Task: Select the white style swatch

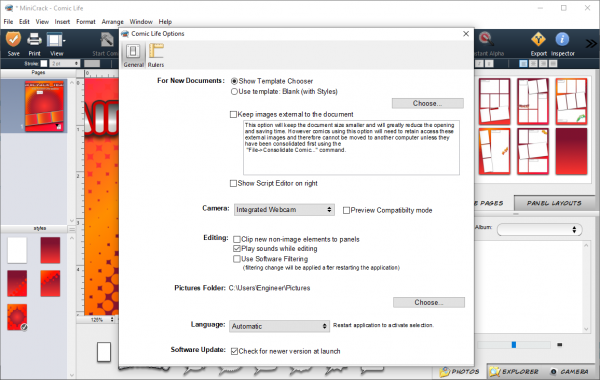Action: pyautogui.click(x=17, y=250)
